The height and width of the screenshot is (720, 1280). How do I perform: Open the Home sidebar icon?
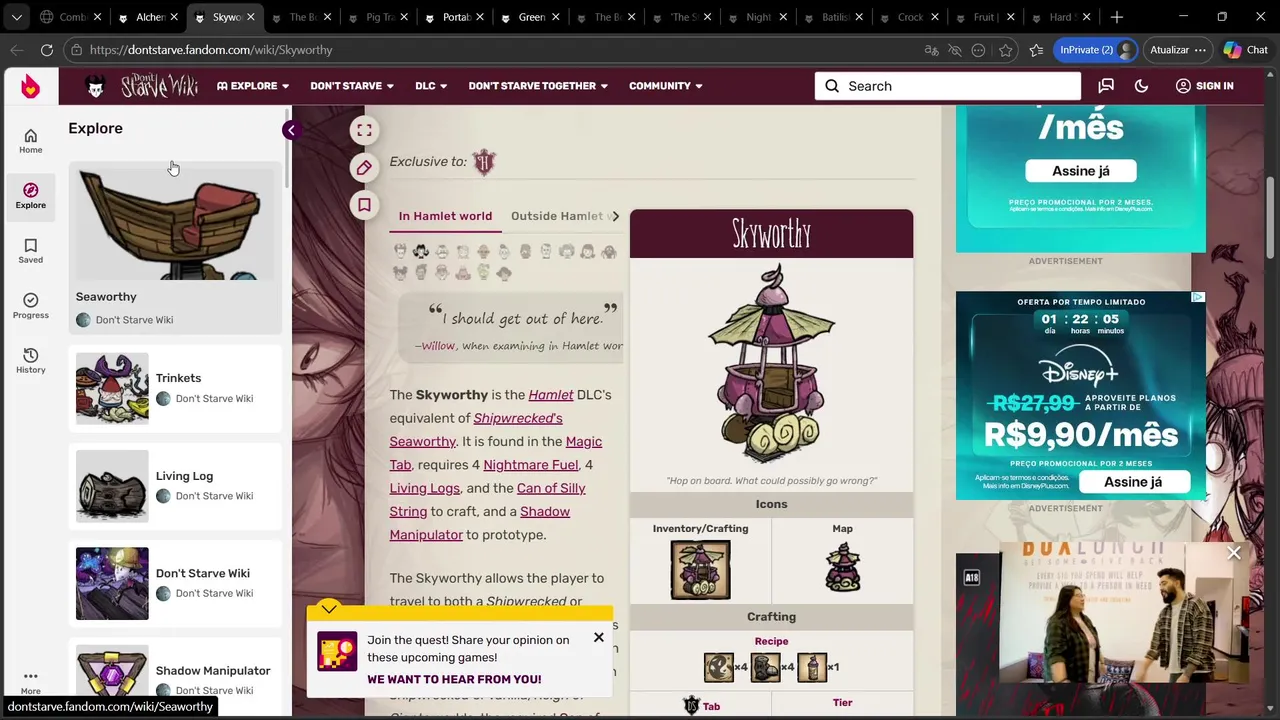click(x=30, y=141)
